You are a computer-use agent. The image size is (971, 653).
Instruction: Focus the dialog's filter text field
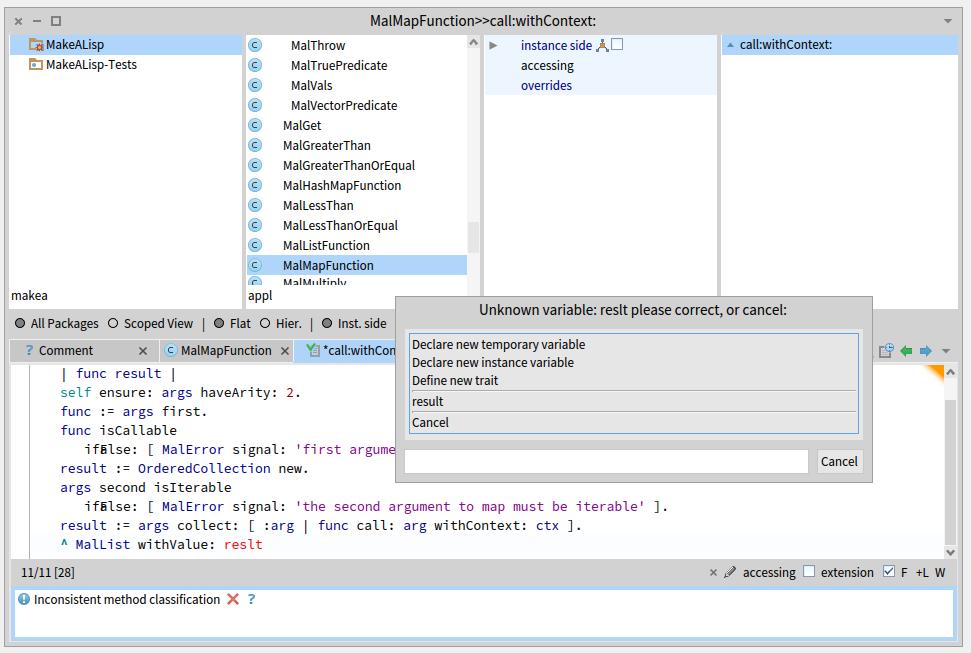[x=606, y=461]
